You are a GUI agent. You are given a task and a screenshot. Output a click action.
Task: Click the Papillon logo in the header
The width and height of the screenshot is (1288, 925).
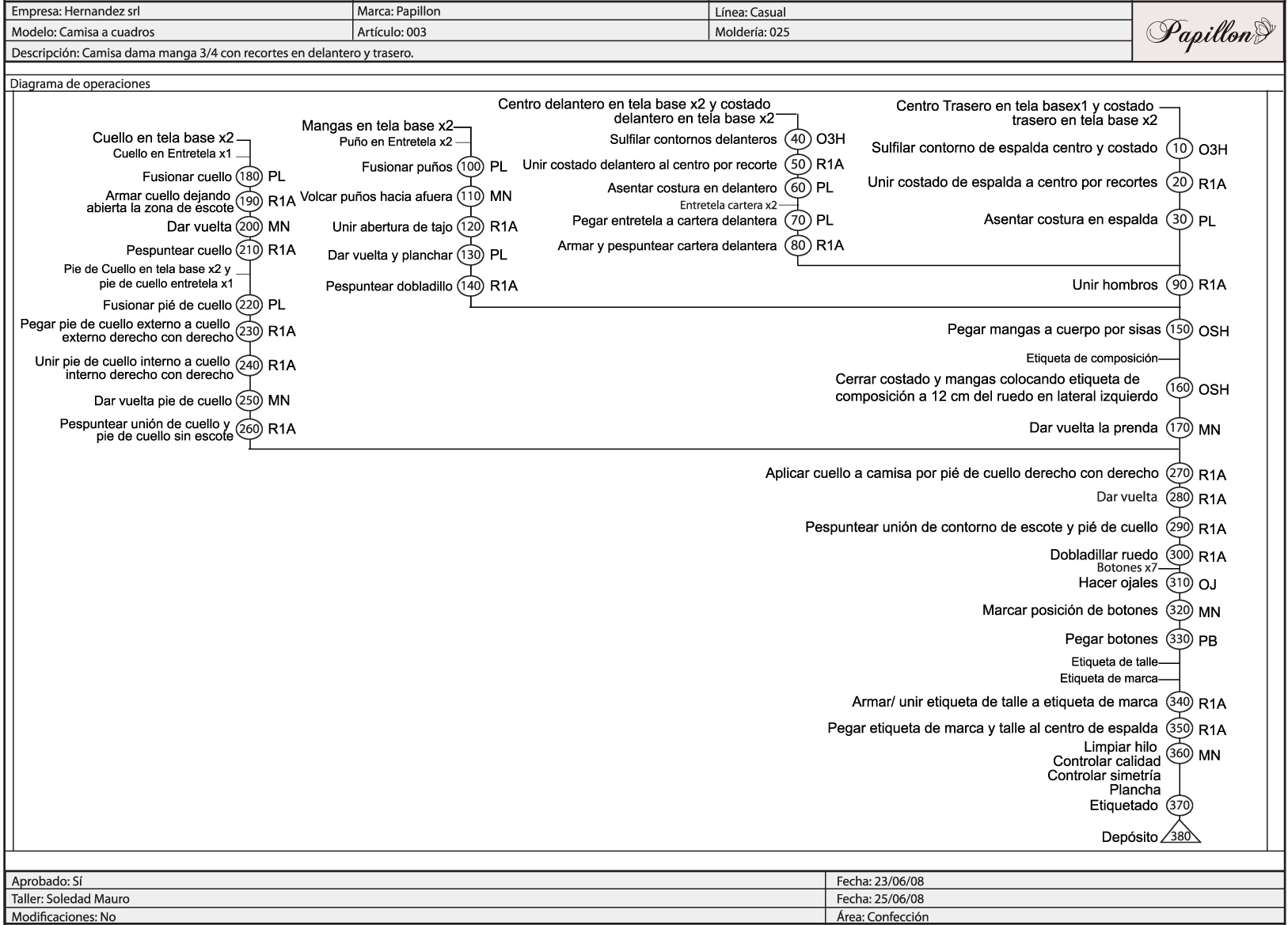[x=1209, y=32]
